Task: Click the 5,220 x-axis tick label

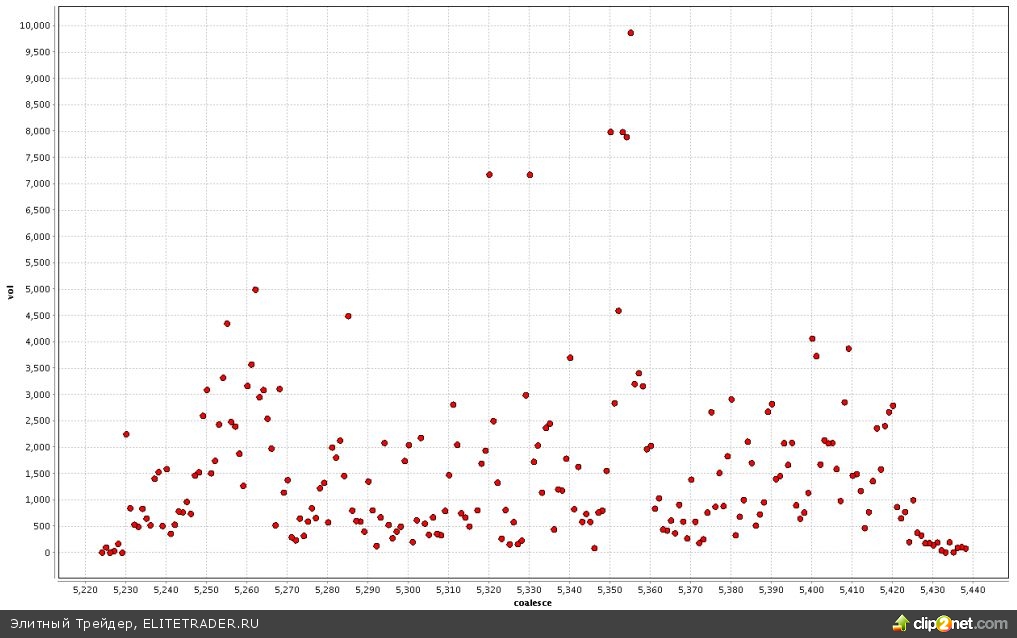Action: pos(85,590)
